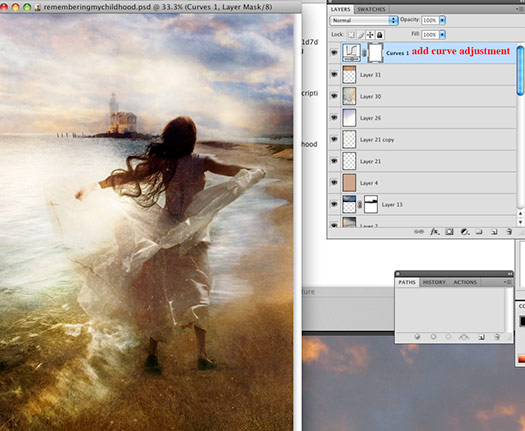Hide the Curves 1 layer

334,53
